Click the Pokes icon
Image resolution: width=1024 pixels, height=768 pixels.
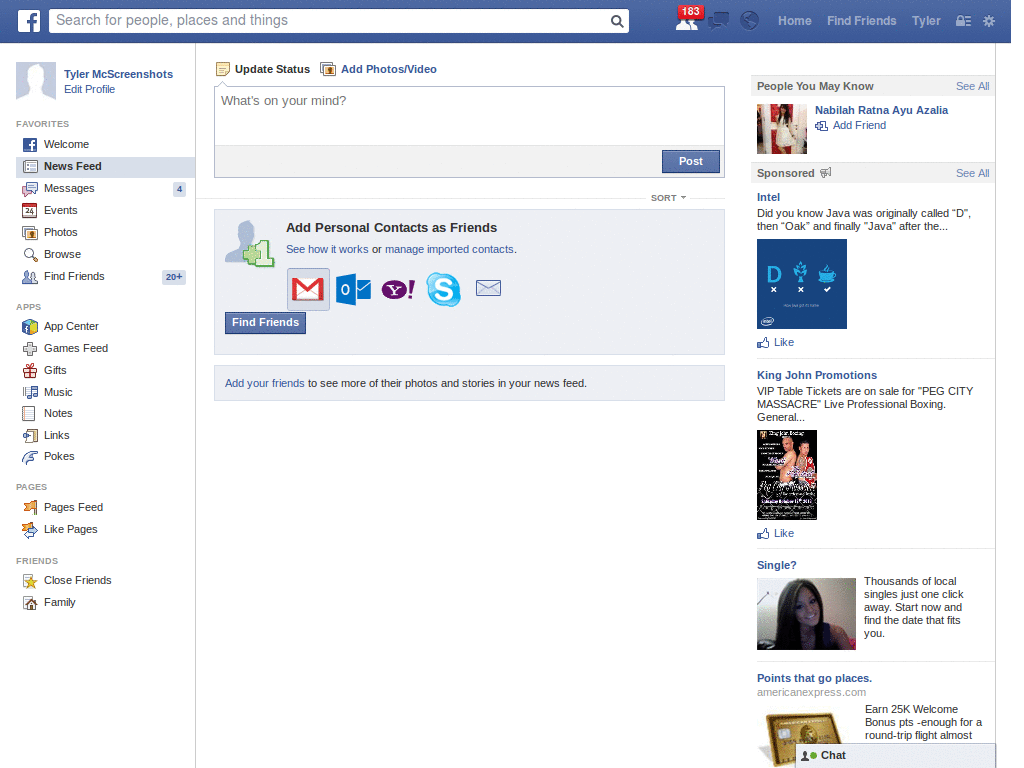tap(29, 457)
